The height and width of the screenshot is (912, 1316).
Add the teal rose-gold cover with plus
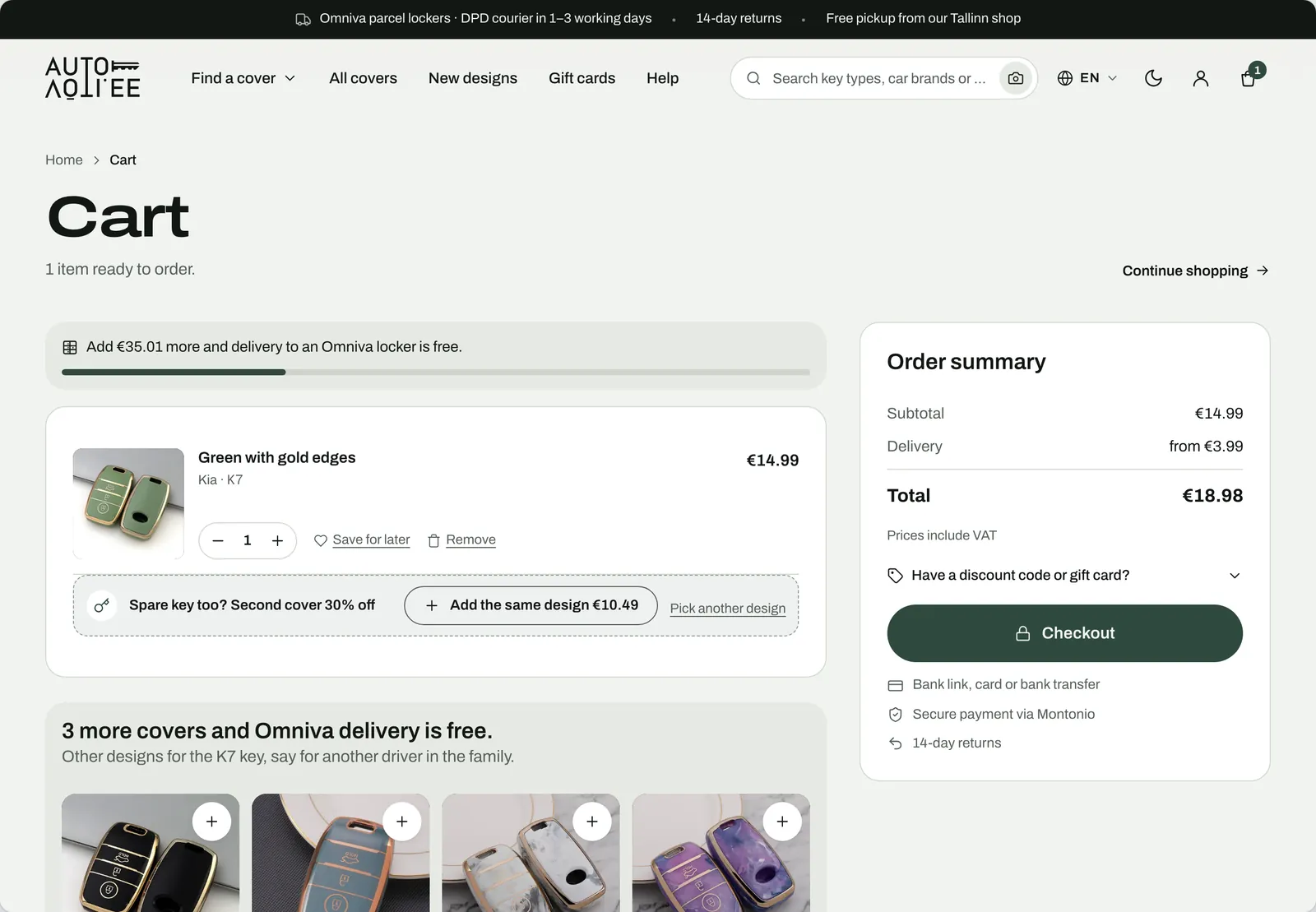tap(402, 821)
